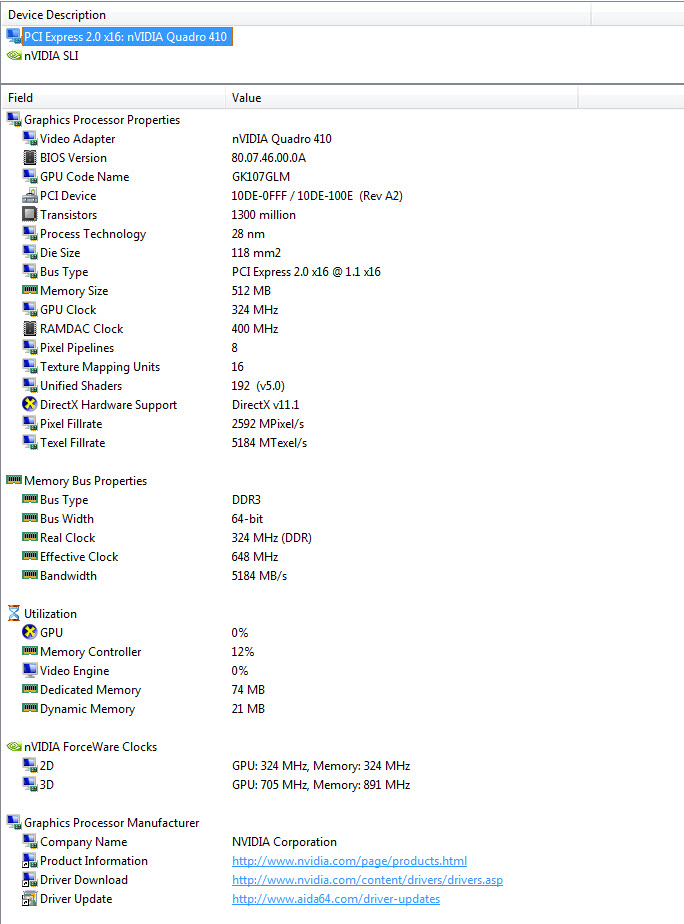Select the Pixel Fillrate value 2592 MPixel/s

(x=267, y=424)
